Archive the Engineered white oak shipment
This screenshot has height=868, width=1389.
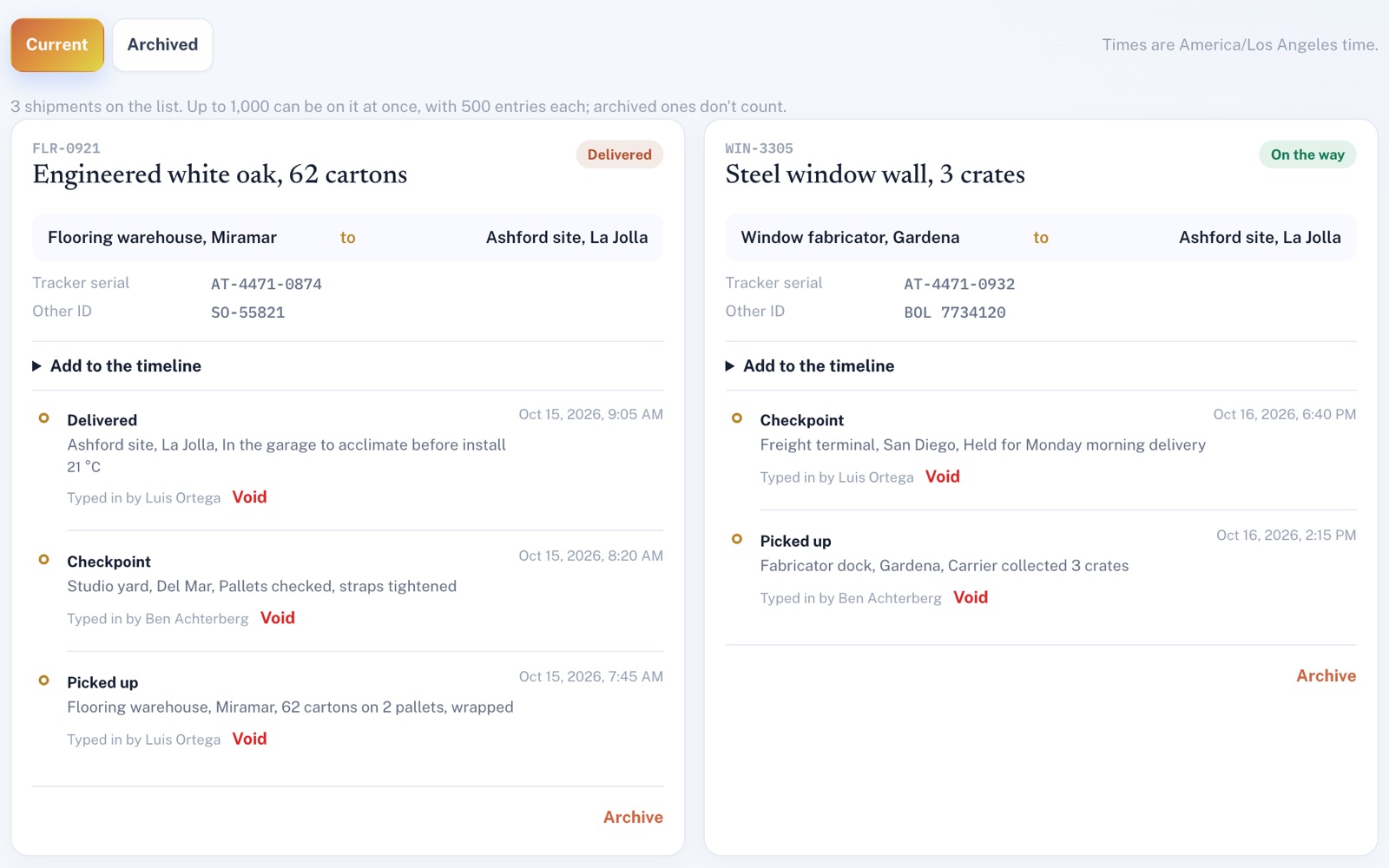point(633,817)
